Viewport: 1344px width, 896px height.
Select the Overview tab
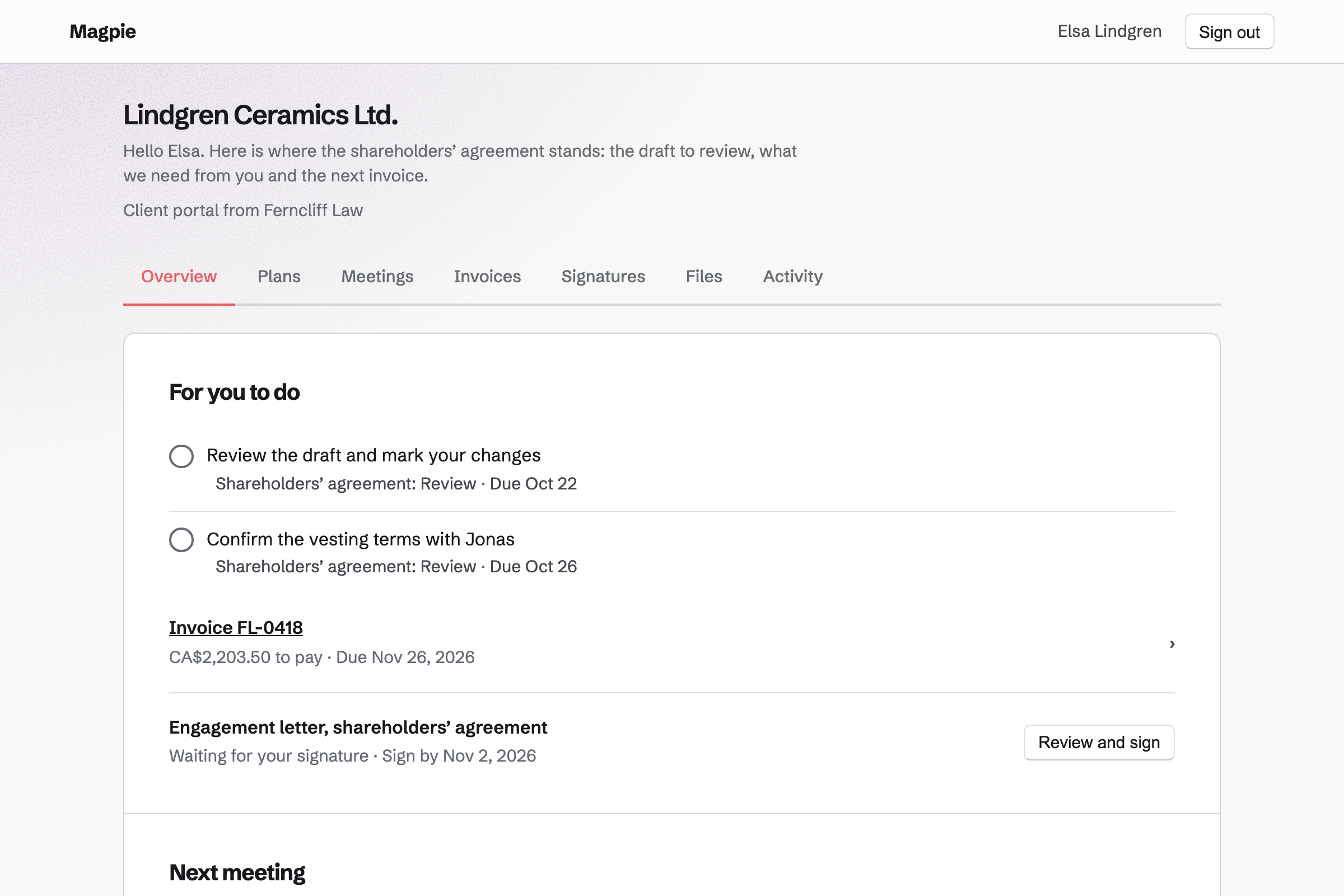(179, 277)
